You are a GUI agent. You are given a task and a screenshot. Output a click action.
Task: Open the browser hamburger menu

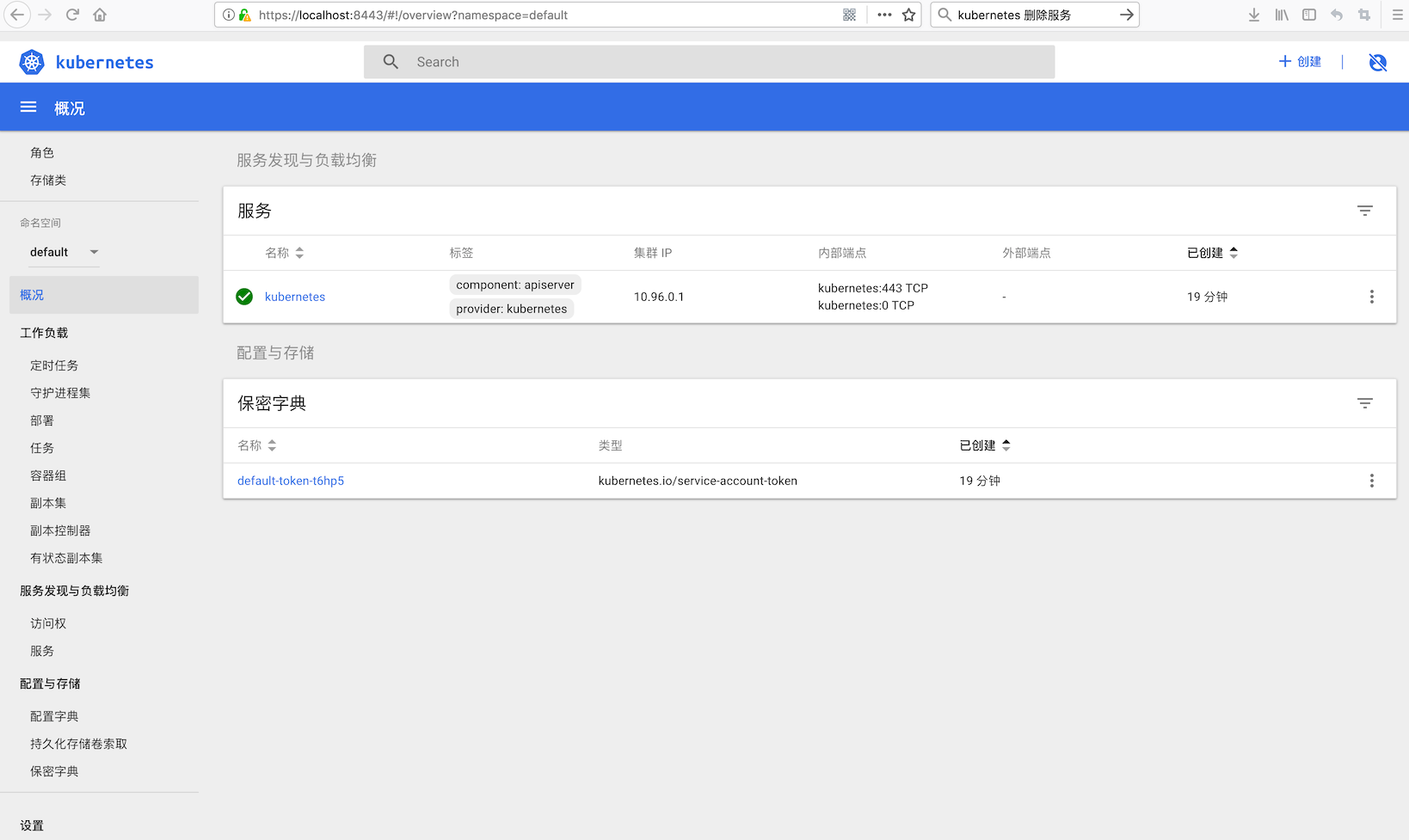tap(1398, 15)
